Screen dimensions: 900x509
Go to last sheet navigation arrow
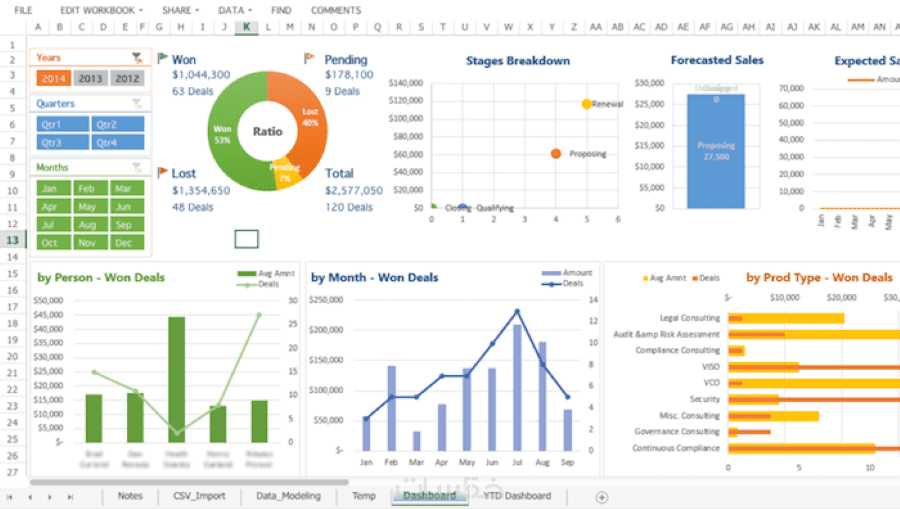(x=70, y=497)
